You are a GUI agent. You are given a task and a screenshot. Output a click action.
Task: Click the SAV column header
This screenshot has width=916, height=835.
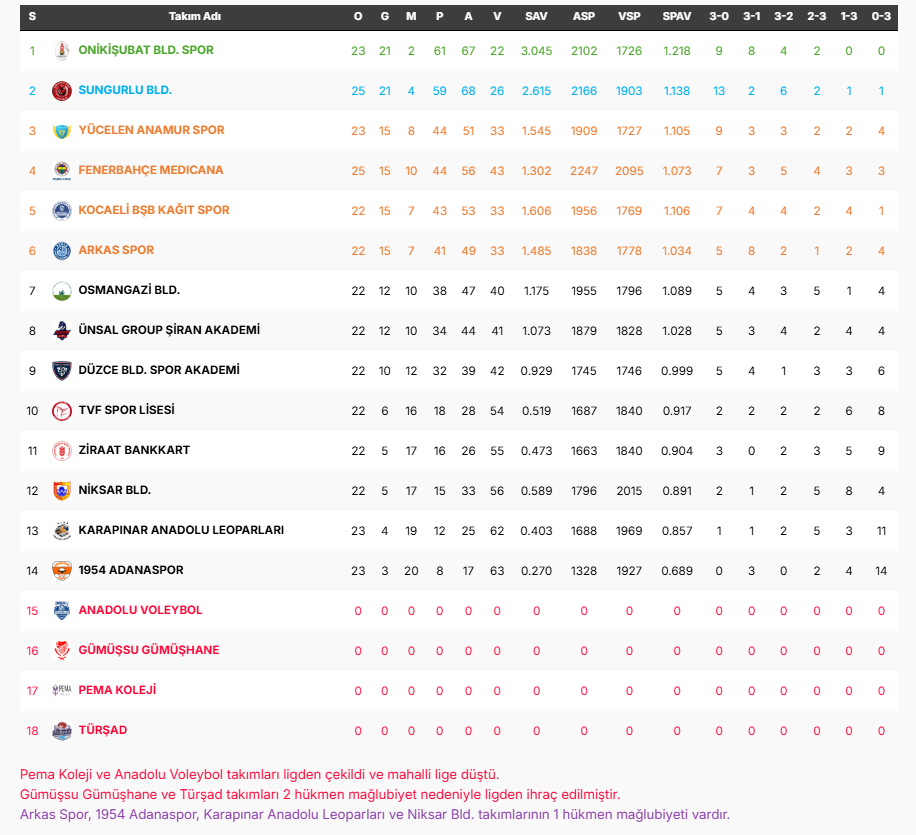point(536,17)
